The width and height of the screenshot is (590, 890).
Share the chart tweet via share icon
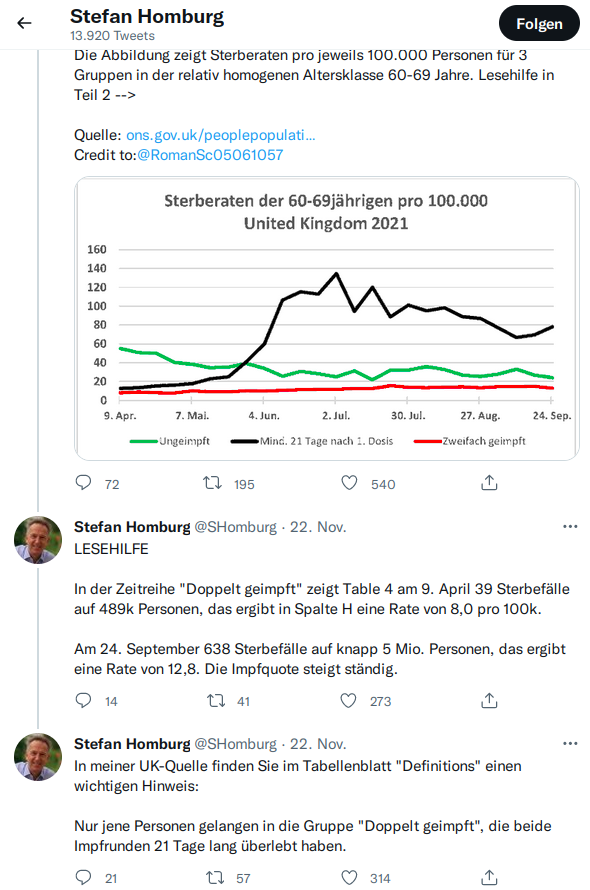tap(489, 483)
